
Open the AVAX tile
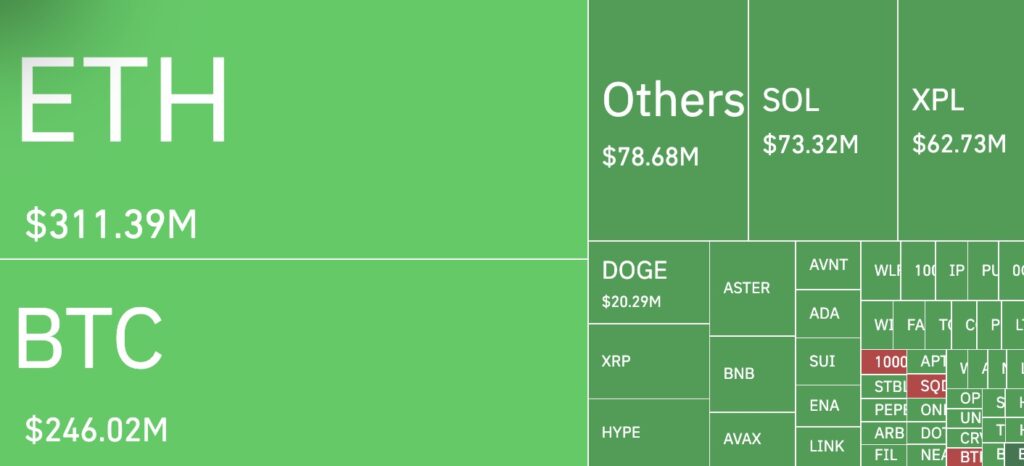(x=752, y=439)
